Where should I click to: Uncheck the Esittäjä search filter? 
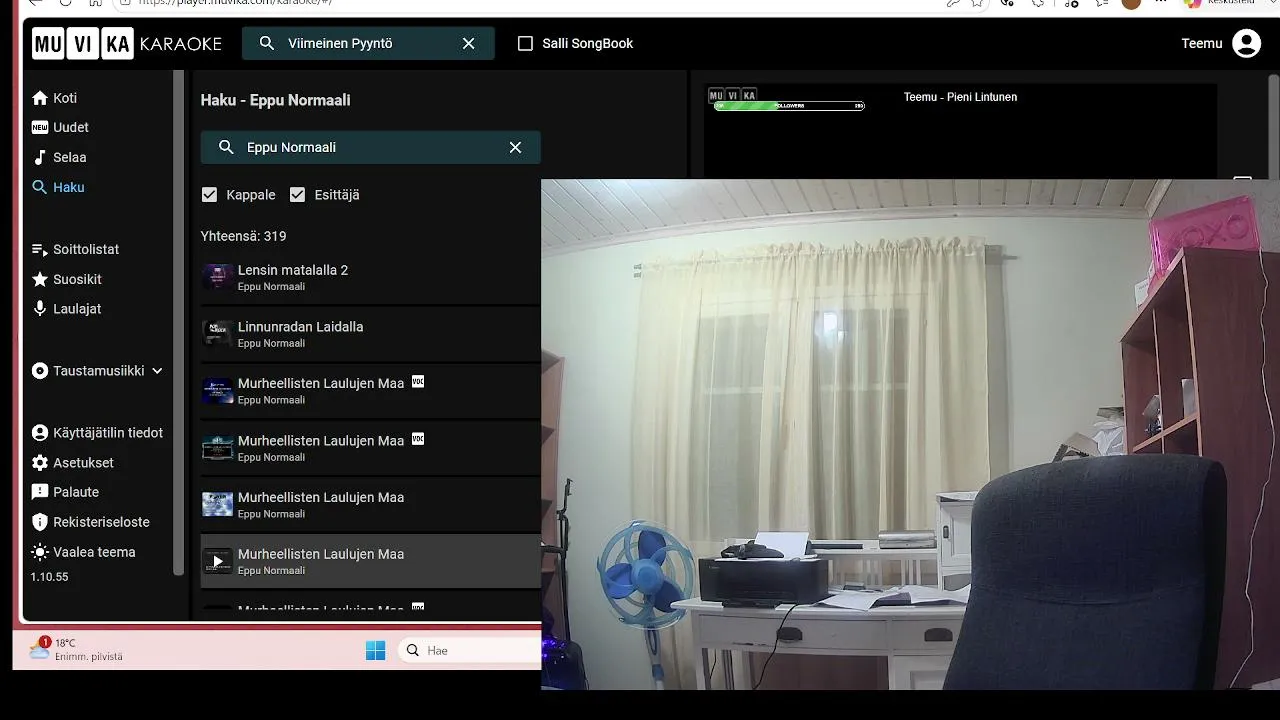click(297, 195)
